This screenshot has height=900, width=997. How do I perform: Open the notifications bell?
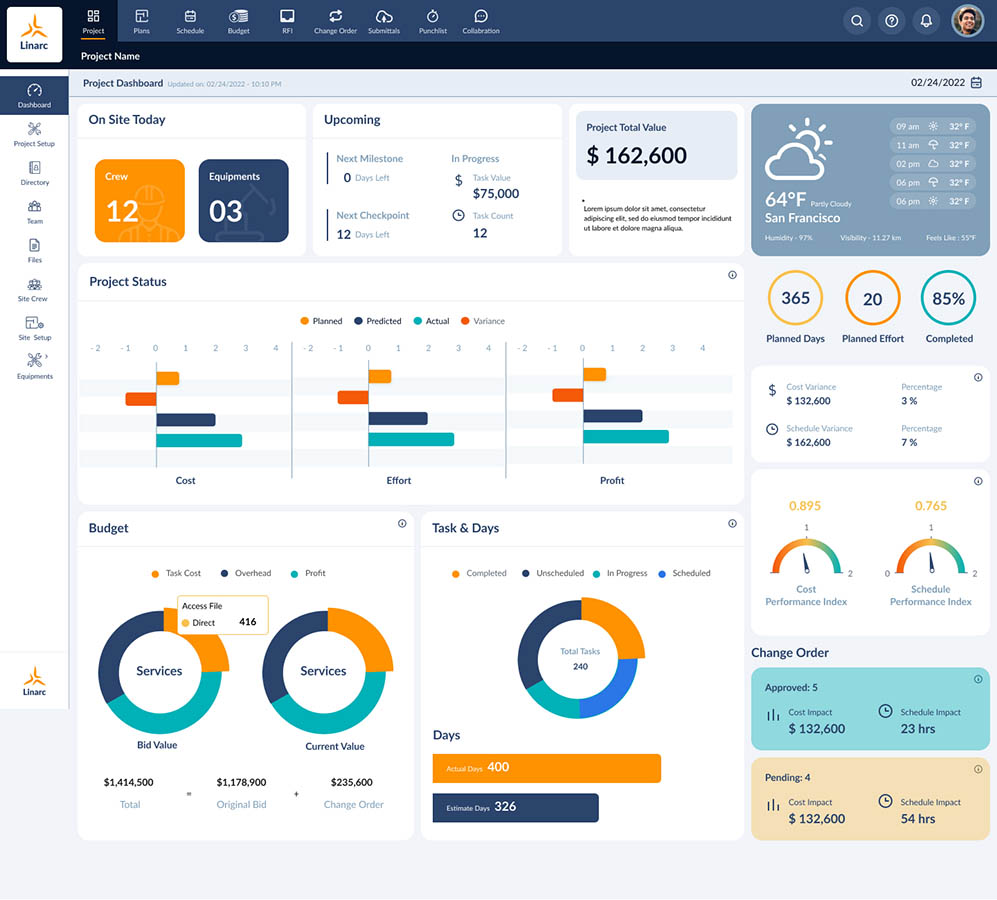pyautogui.click(x=927, y=21)
